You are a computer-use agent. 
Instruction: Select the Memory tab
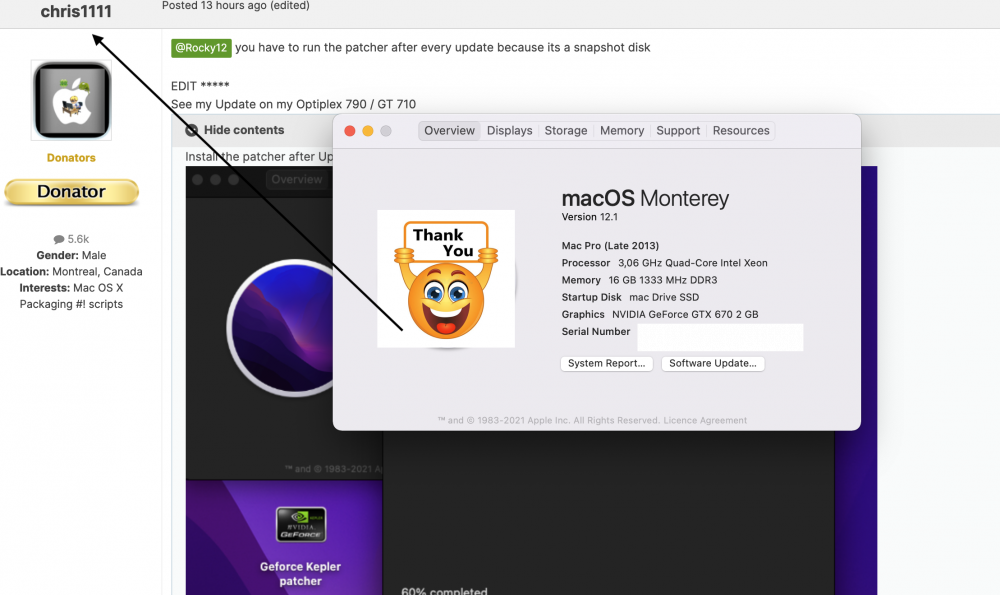coord(622,131)
